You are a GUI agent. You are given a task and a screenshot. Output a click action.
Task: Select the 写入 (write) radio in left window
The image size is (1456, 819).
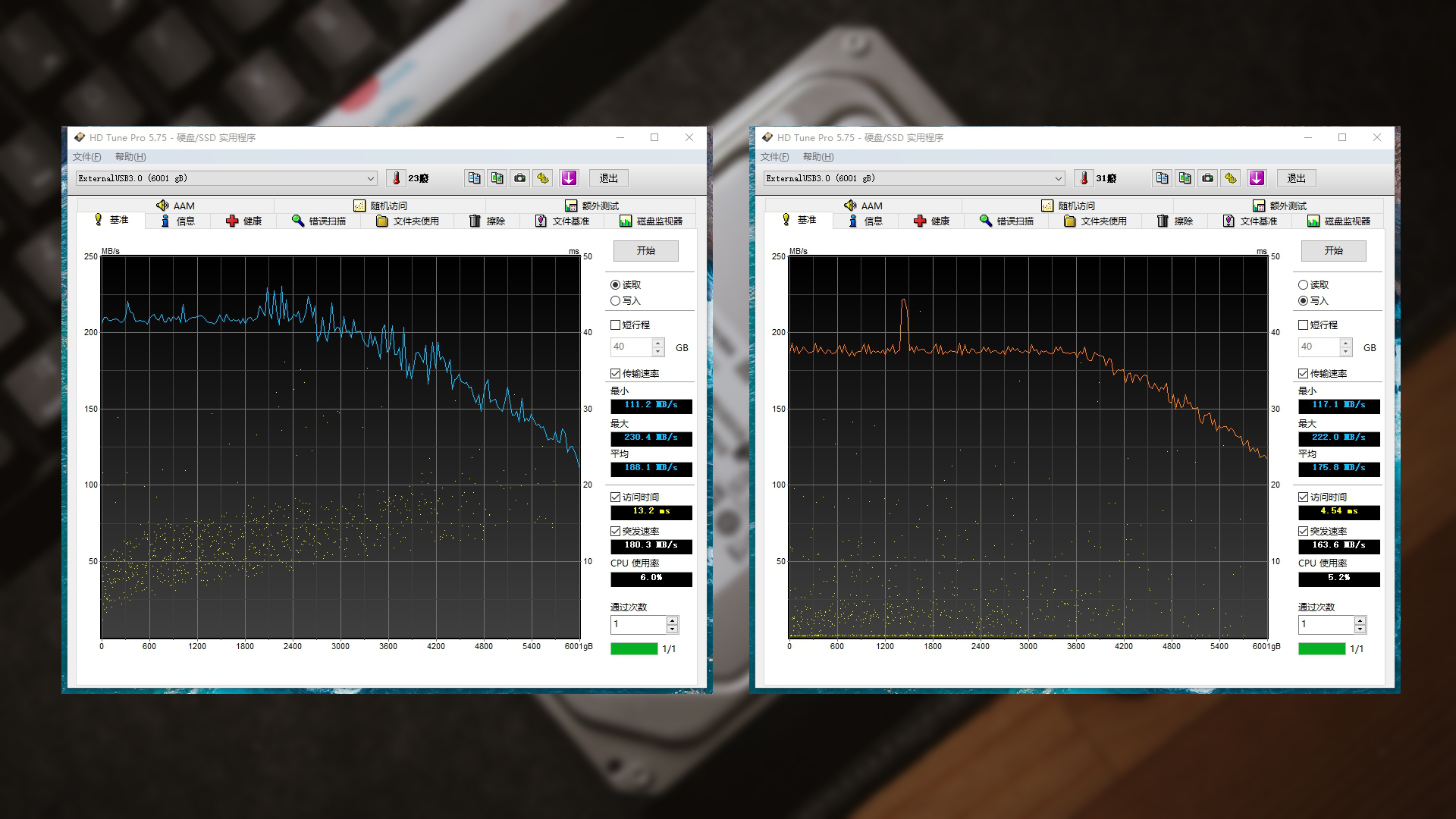[x=615, y=301]
